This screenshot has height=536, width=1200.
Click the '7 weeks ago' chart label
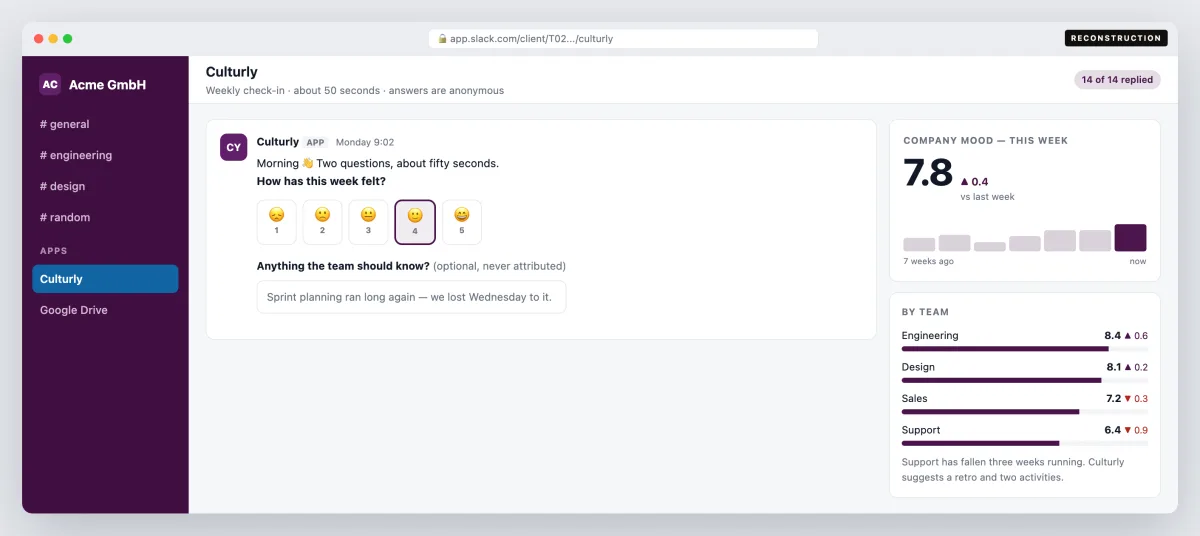coord(928,261)
